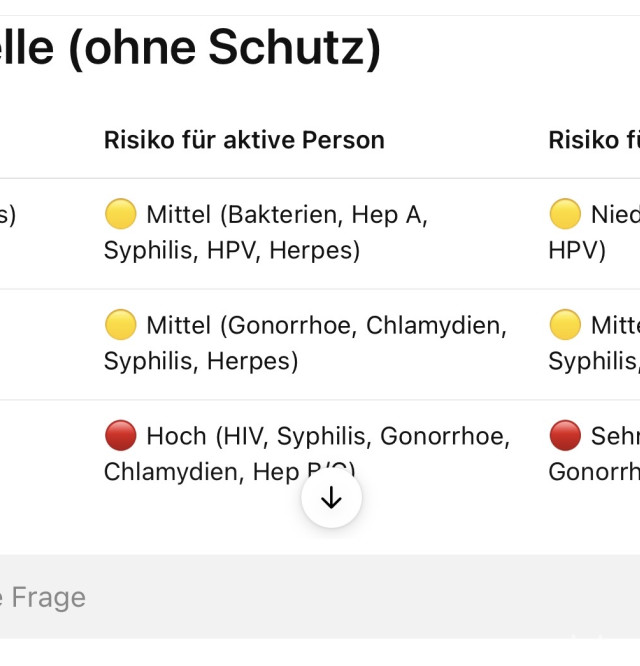Click yellow circle beside "Mittel (Gonorrhoe, Chlamydien"
The width and height of the screenshot is (640, 666).
click(120, 325)
